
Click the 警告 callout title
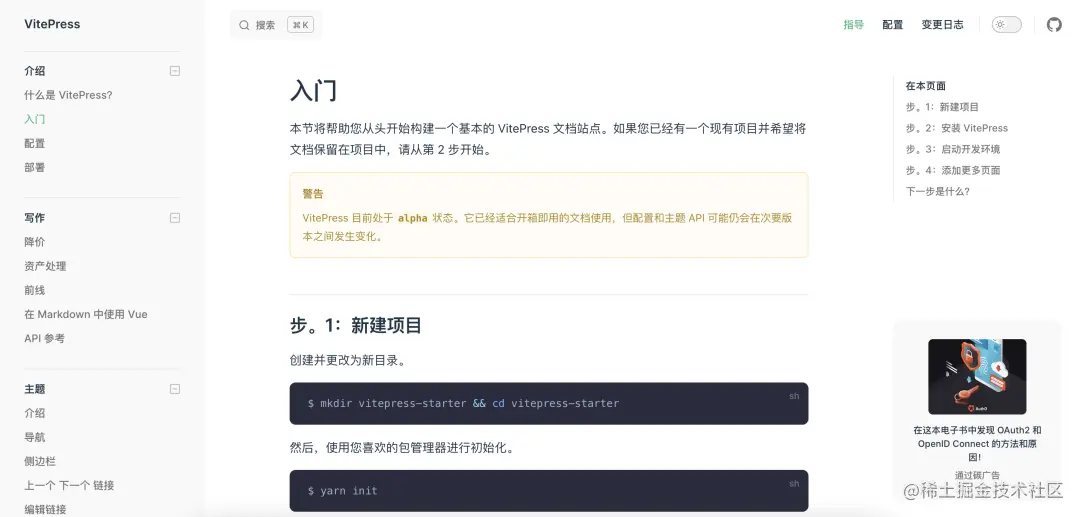pyautogui.click(x=313, y=194)
